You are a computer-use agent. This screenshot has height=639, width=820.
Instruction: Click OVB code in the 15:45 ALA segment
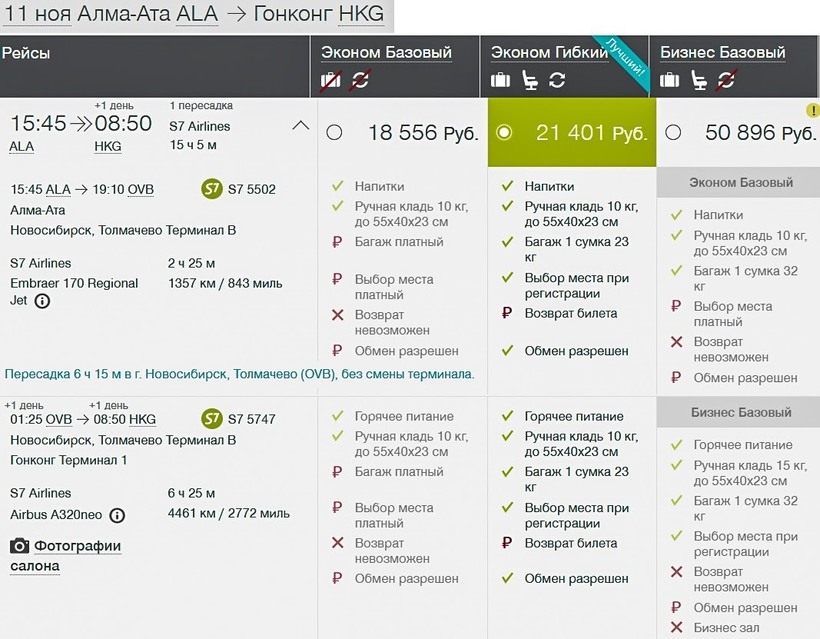coord(141,189)
